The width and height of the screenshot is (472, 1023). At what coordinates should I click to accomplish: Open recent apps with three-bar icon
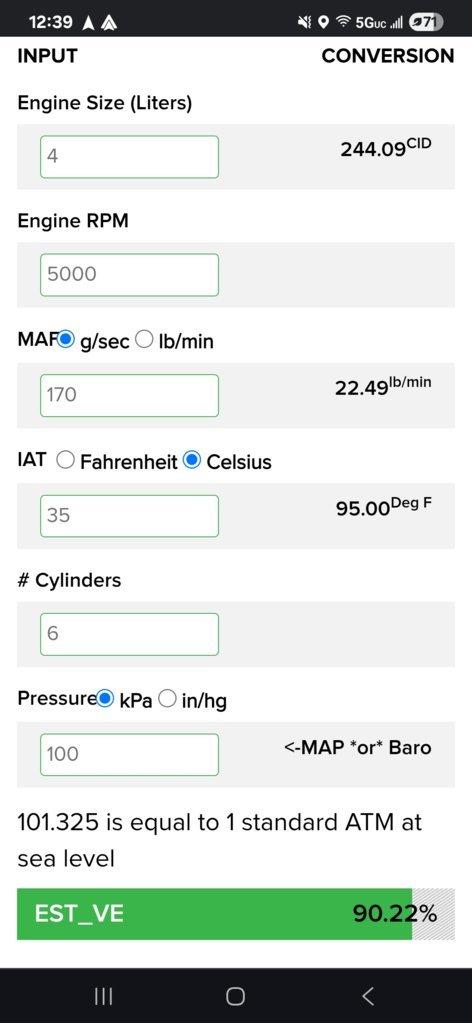(103, 996)
